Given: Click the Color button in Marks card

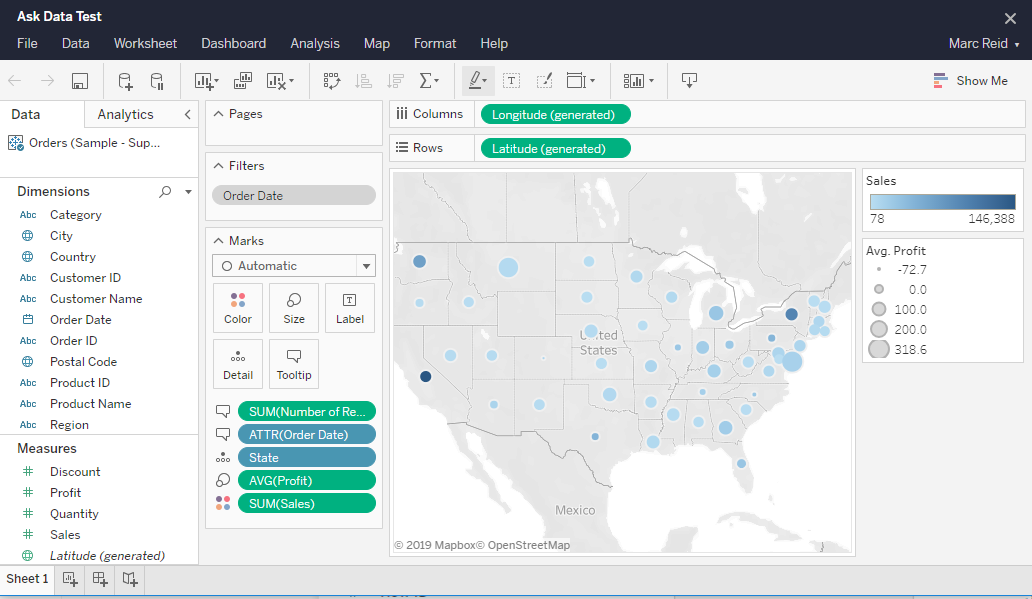Looking at the screenshot, I should (238, 308).
